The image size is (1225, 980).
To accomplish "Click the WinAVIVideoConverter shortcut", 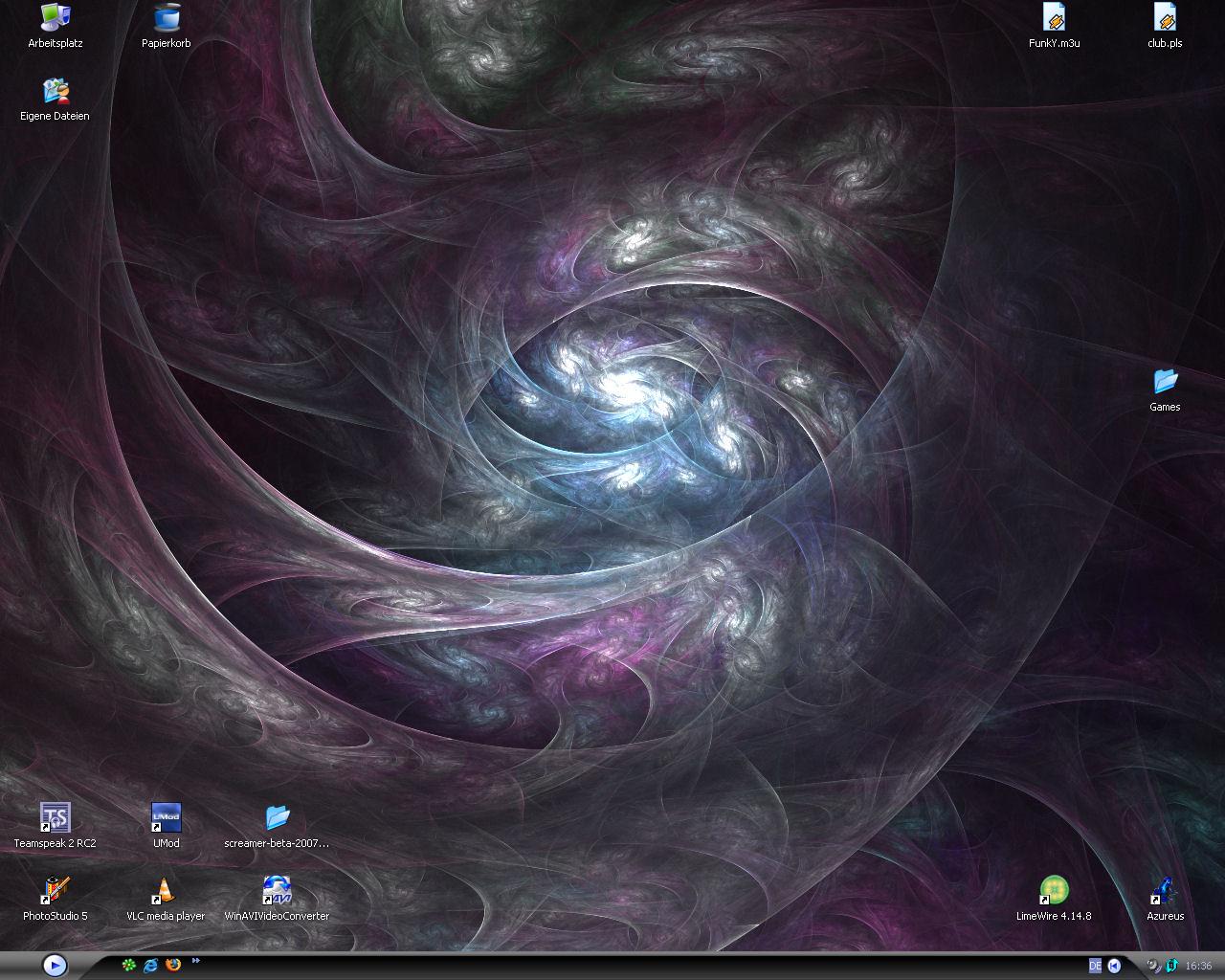I will pos(277,891).
